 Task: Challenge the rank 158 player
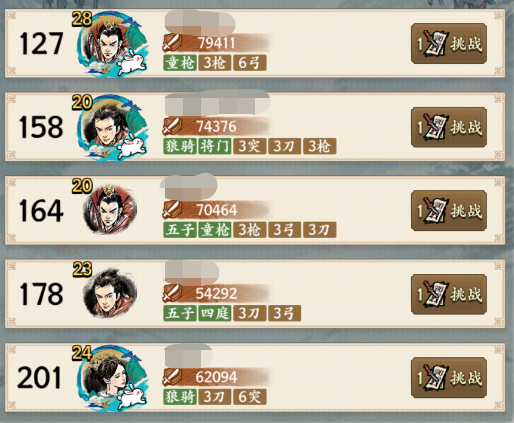click(x=449, y=127)
